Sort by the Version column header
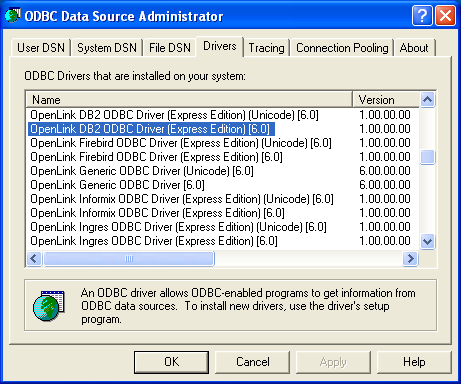 pos(386,100)
